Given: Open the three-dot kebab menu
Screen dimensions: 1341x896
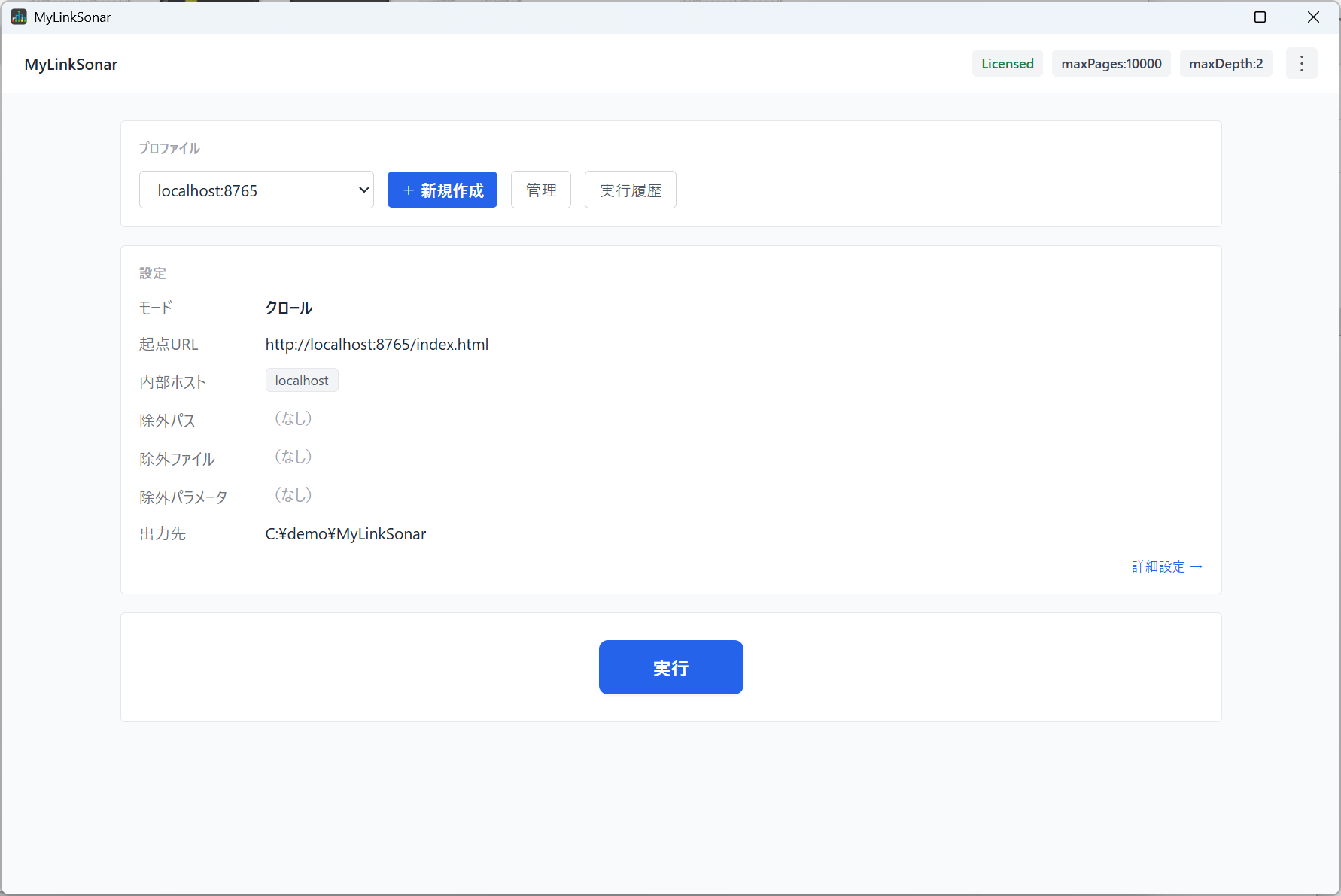Looking at the screenshot, I should point(1301,64).
